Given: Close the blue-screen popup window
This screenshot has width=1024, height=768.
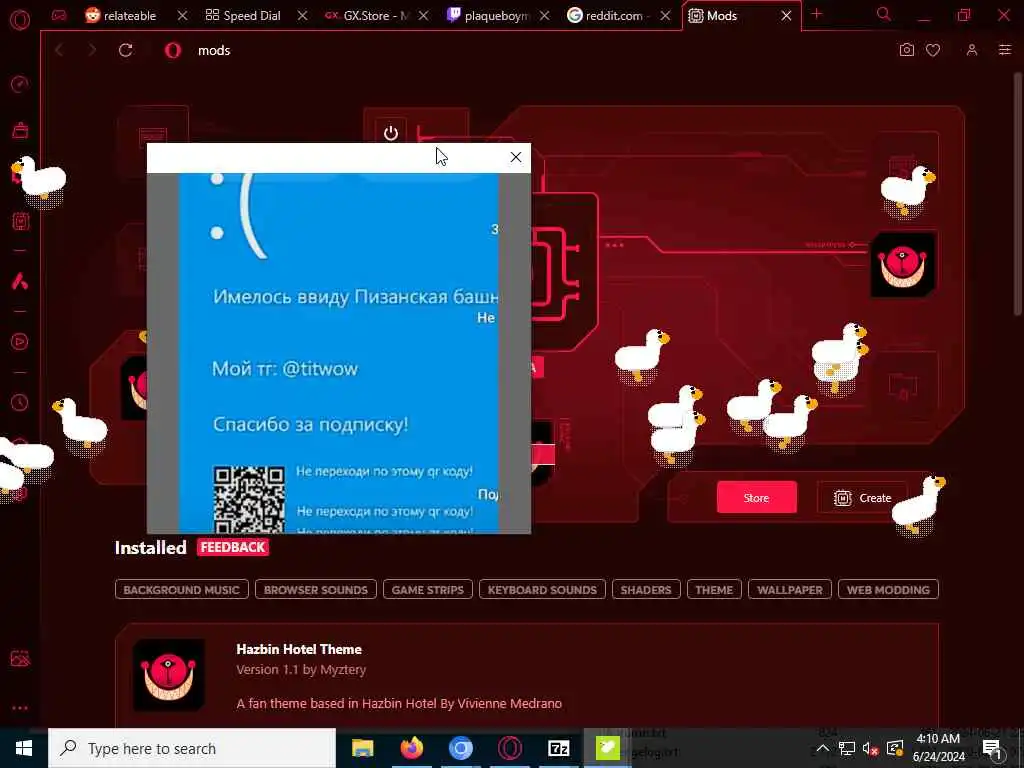Looking at the screenshot, I should (516, 157).
